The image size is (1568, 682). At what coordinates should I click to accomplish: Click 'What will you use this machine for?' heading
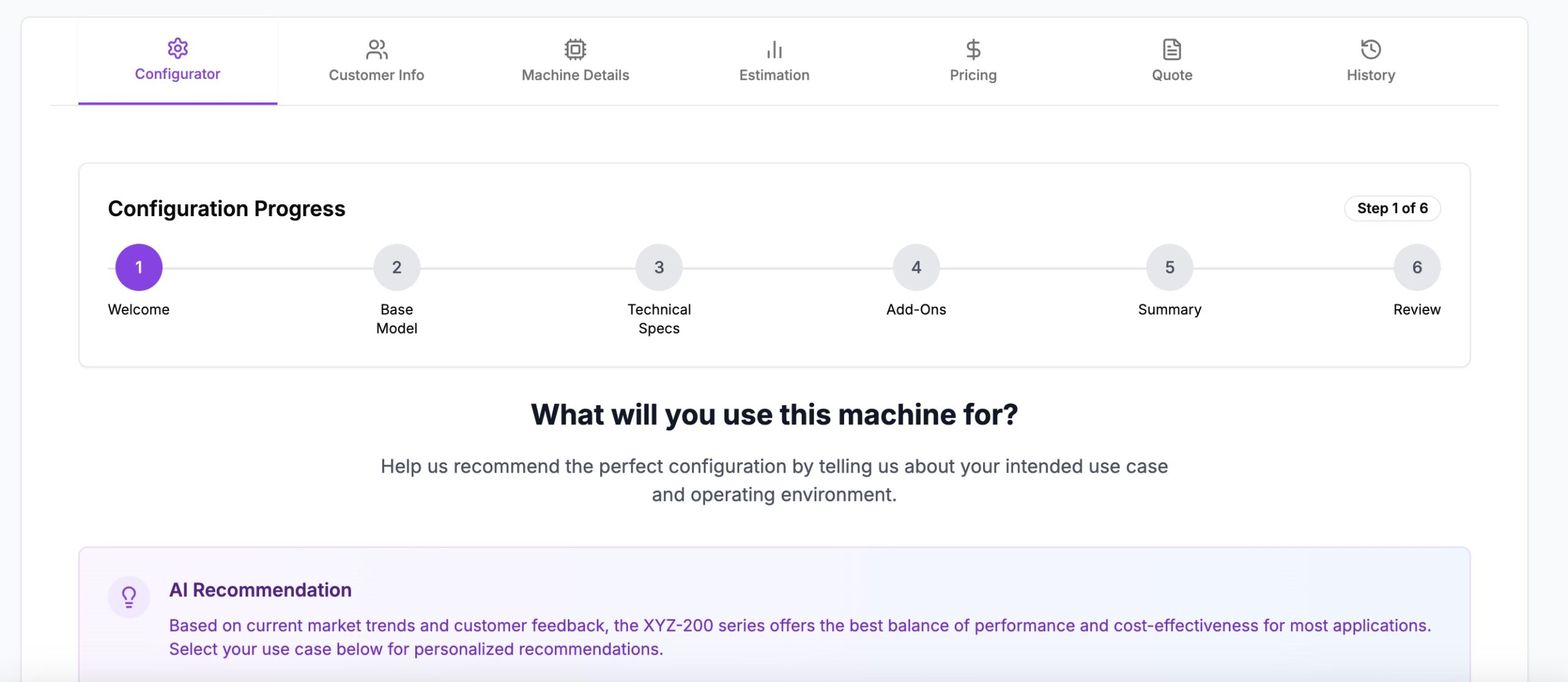point(774,414)
